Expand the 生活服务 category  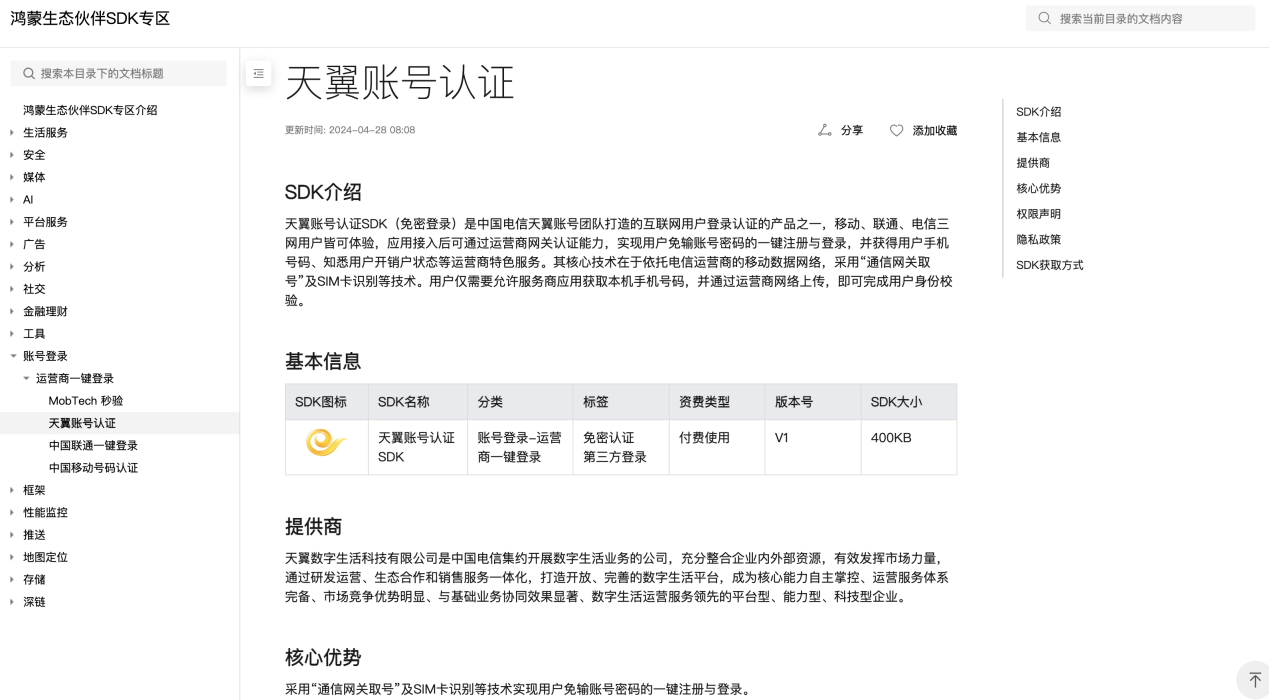13,132
